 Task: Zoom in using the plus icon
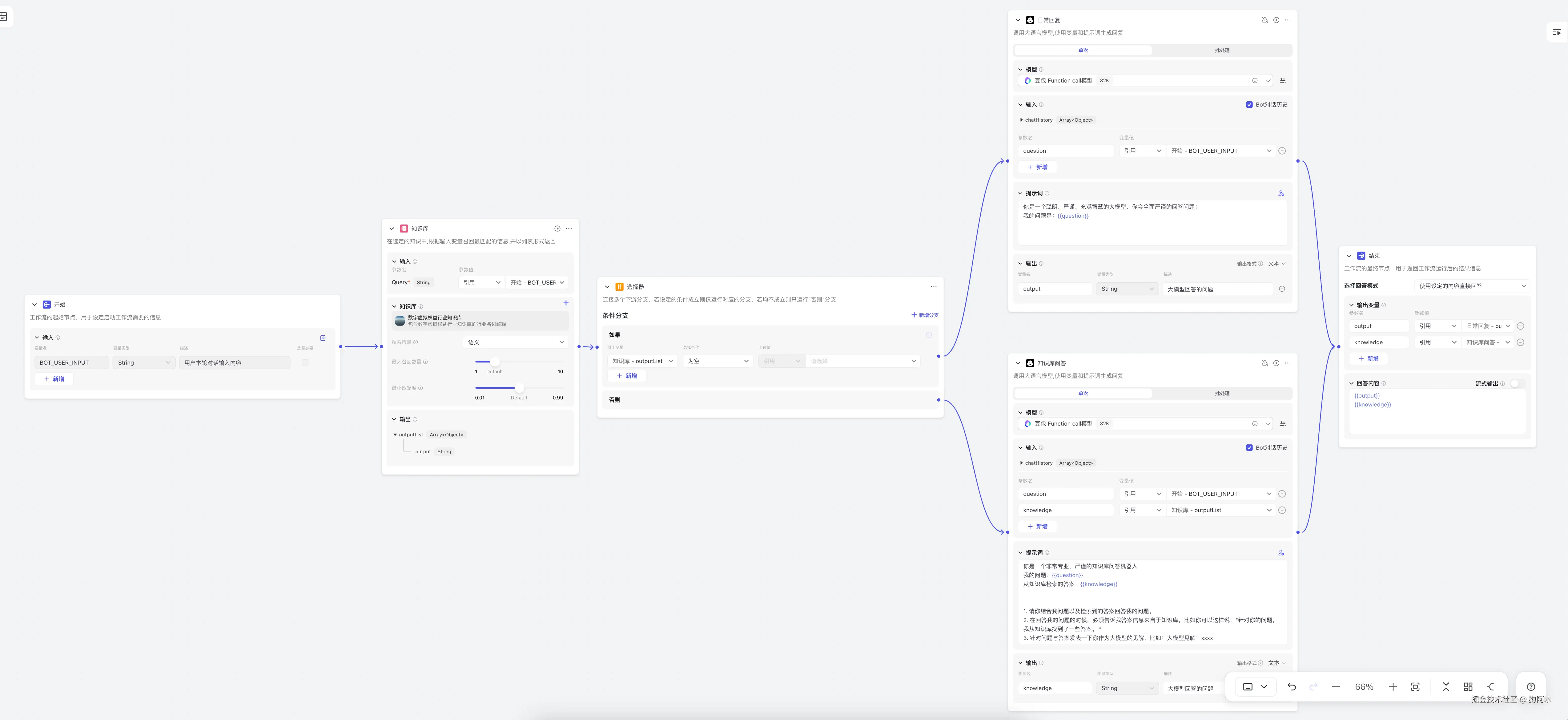tap(1393, 686)
